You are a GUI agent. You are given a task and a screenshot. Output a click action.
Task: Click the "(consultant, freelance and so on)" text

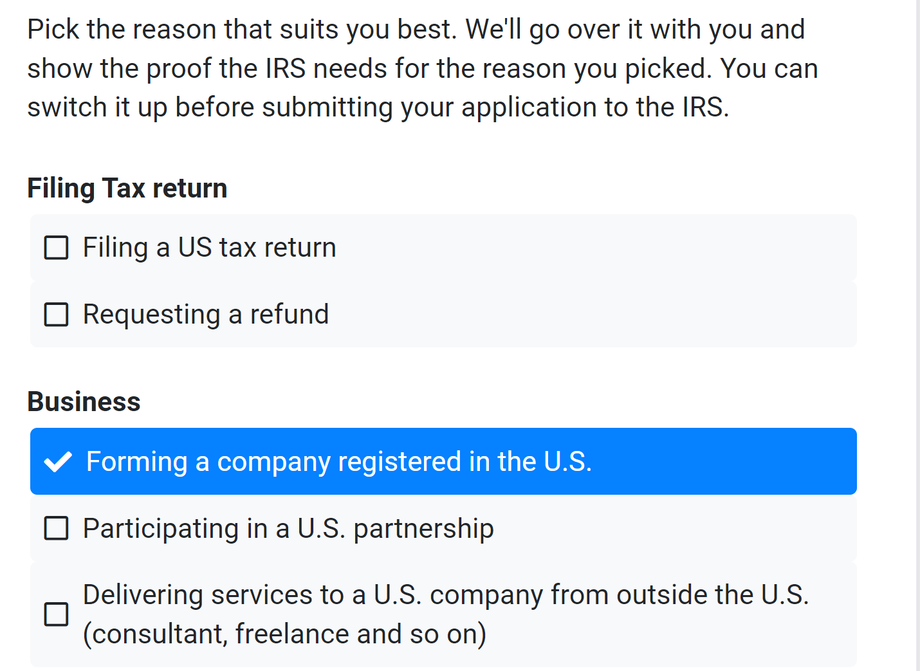tap(284, 634)
